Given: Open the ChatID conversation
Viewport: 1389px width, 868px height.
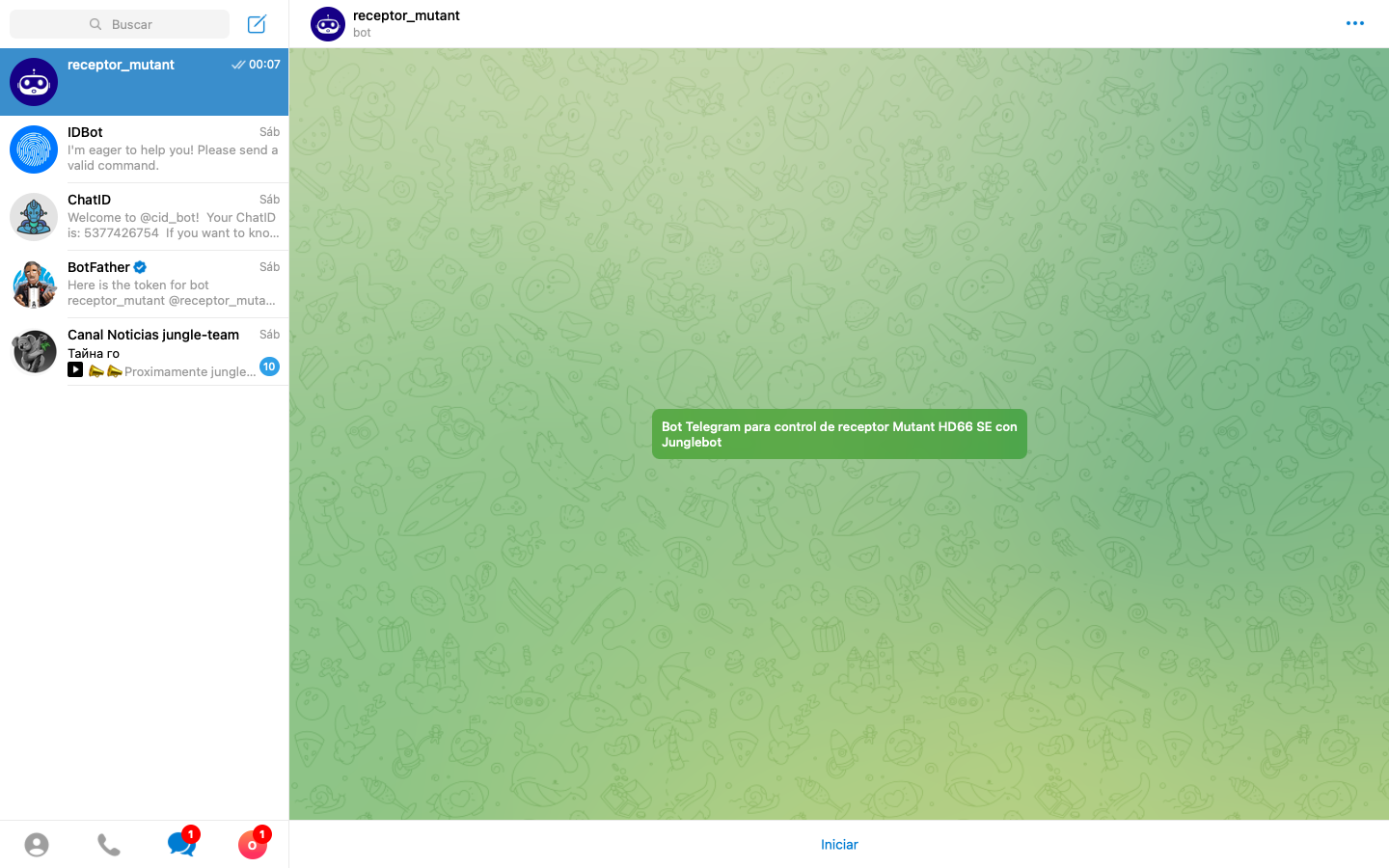Looking at the screenshot, I should pos(173,216).
